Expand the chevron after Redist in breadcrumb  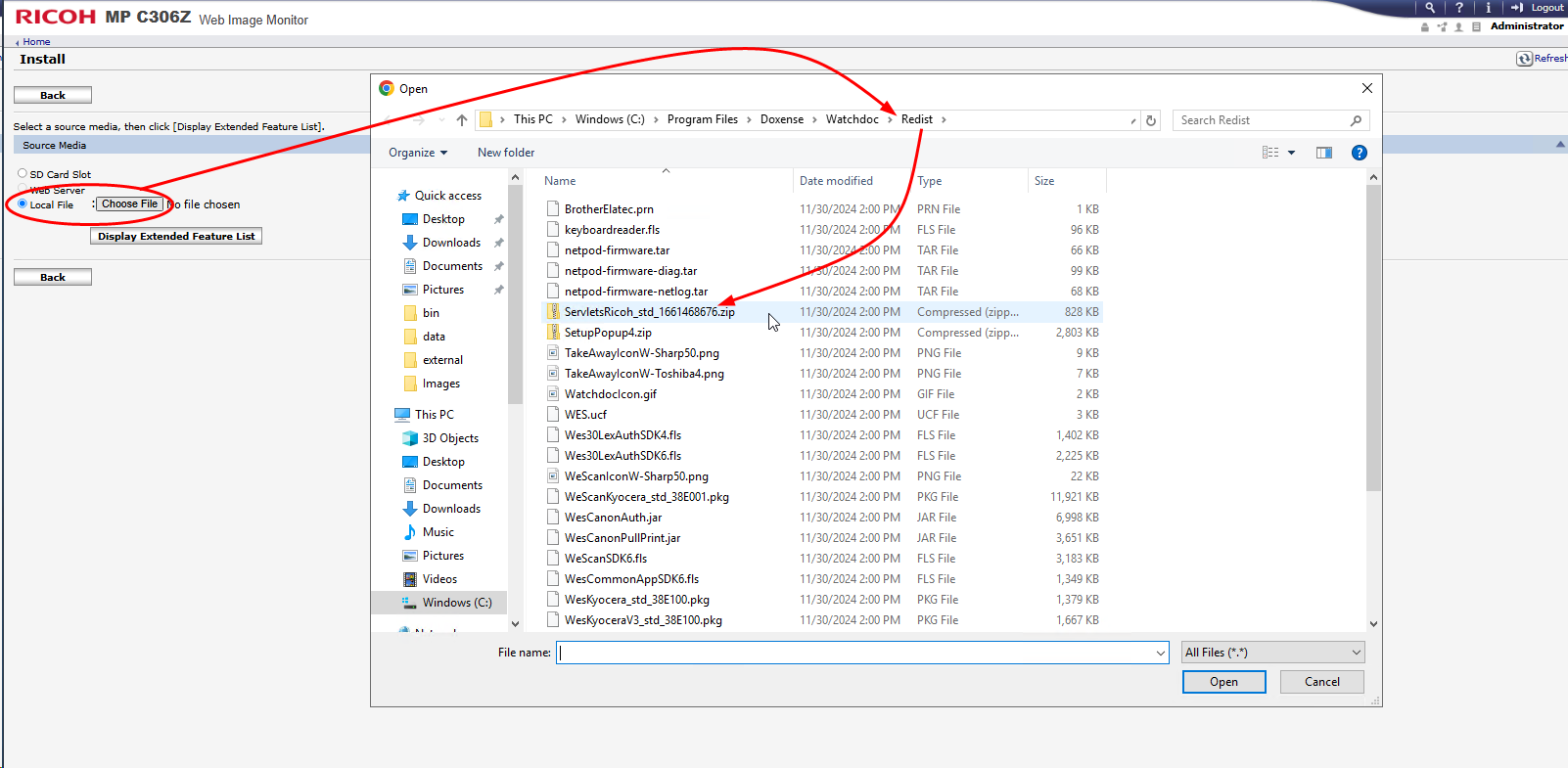944,120
